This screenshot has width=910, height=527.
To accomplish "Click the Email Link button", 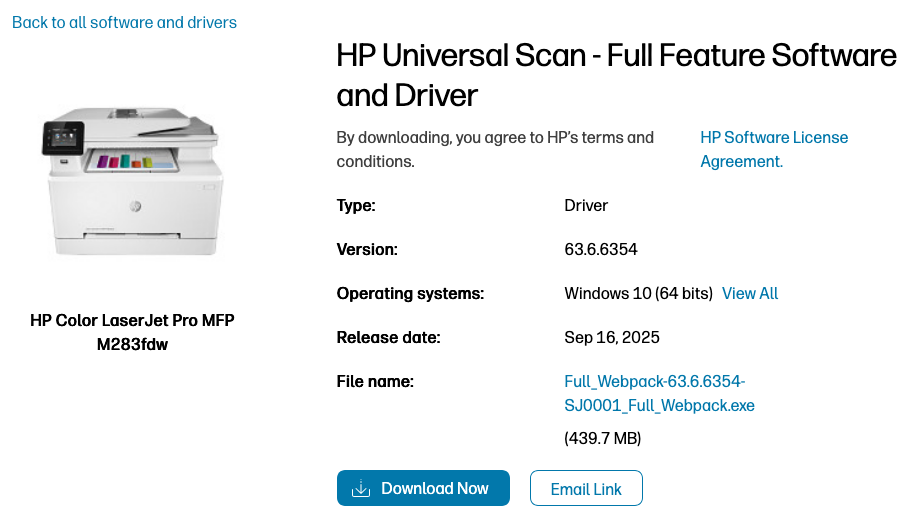I will tap(586, 489).
